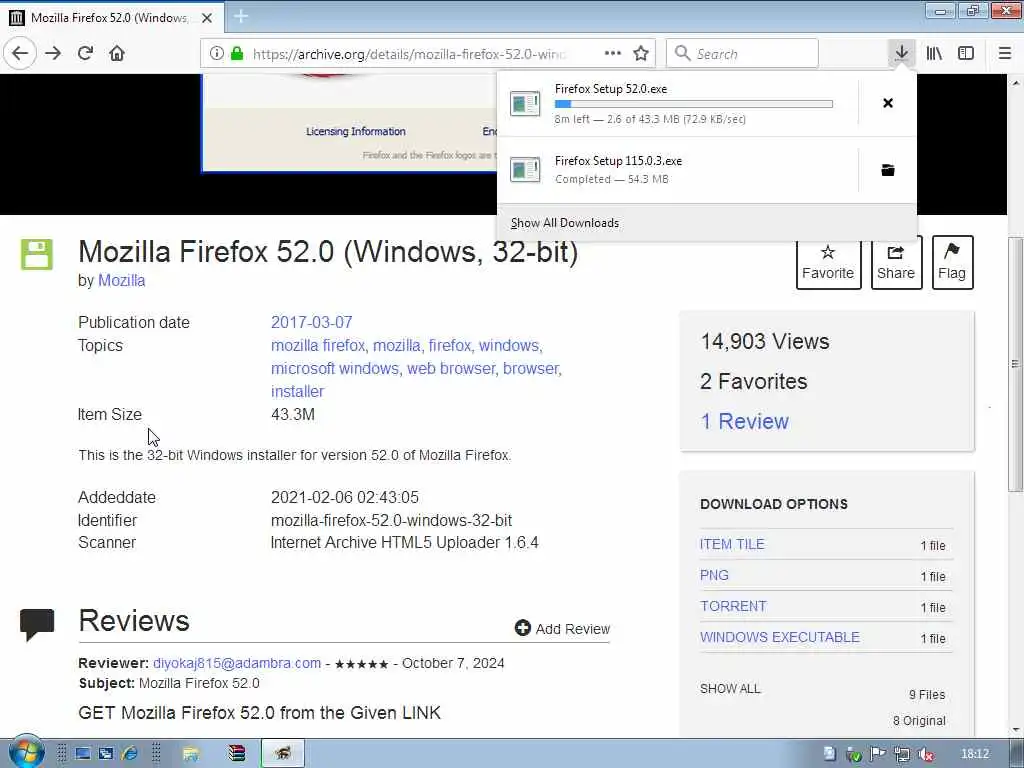Open the Mozilla author link

(x=121, y=280)
